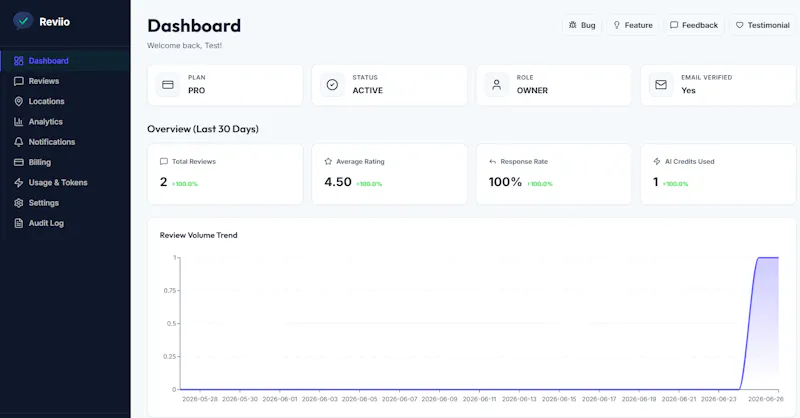Open Settings from the sidebar

pyautogui.click(x=65, y=203)
